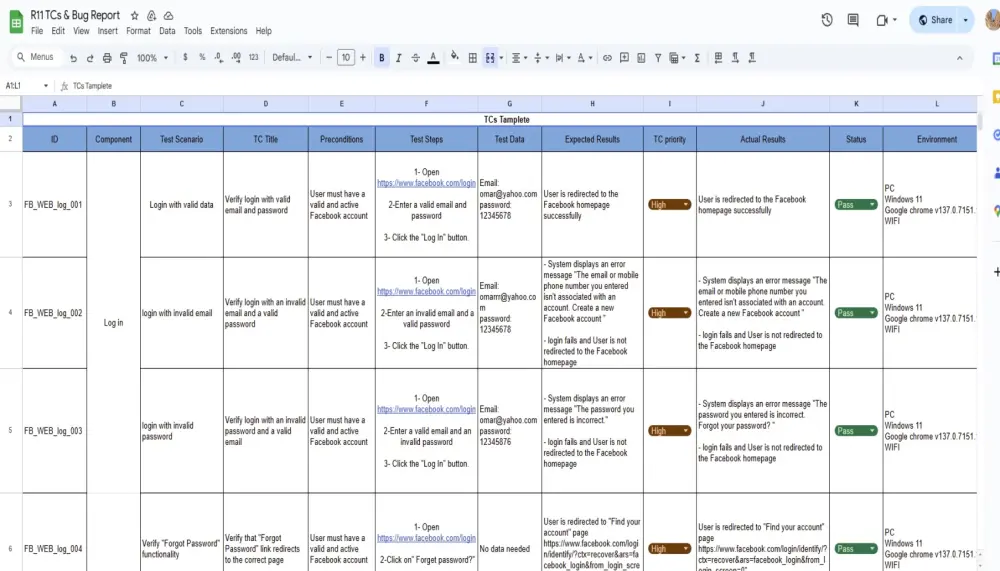Image resolution: width=1000 pixels, height=571 pixels.
Task: Print the spreadsheet via printer icon
Action: (x=107, y=58)
